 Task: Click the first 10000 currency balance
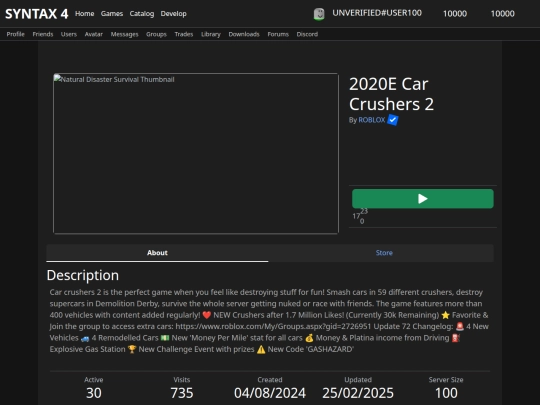tap(455, 13)
